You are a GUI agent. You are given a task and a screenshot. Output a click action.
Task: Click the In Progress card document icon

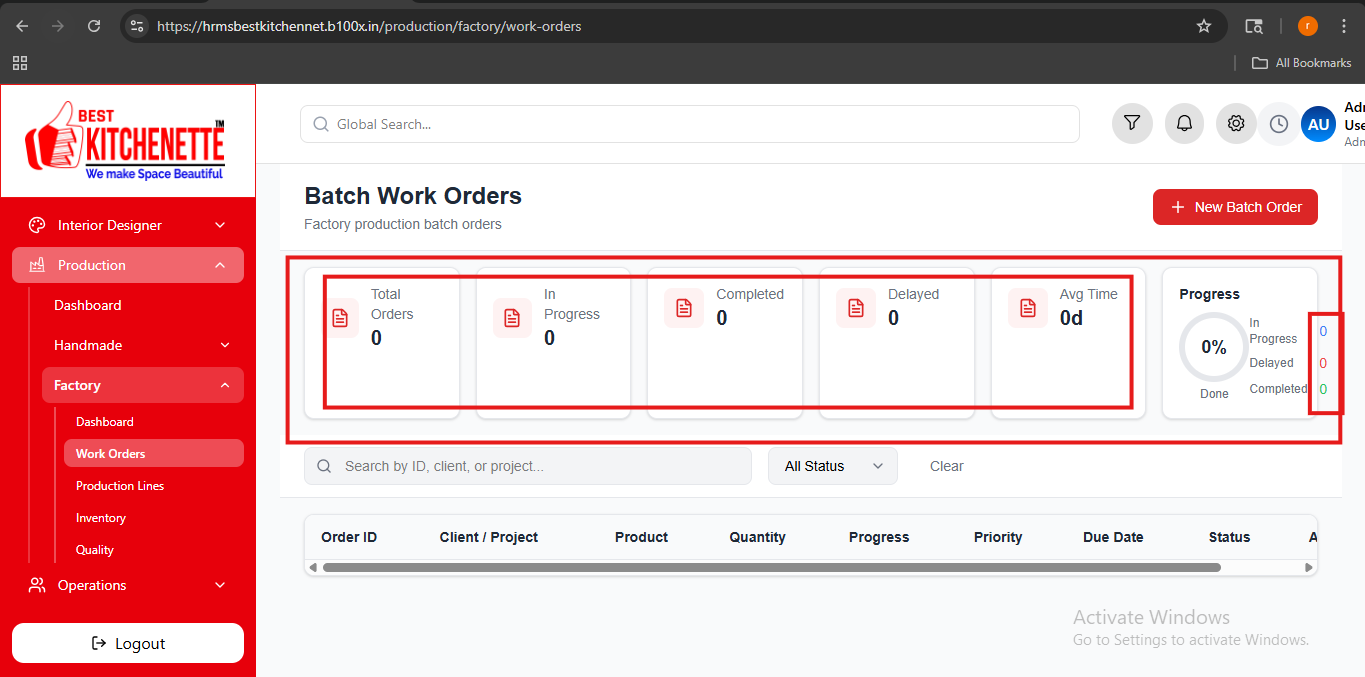pos(512,318)
